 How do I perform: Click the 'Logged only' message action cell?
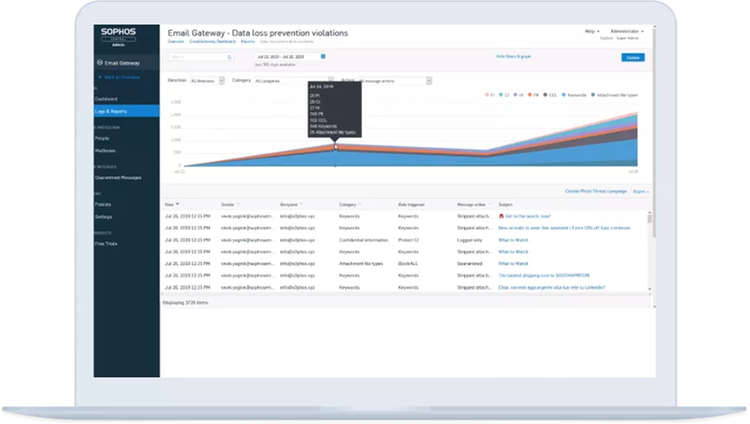(x=470, y=240)
